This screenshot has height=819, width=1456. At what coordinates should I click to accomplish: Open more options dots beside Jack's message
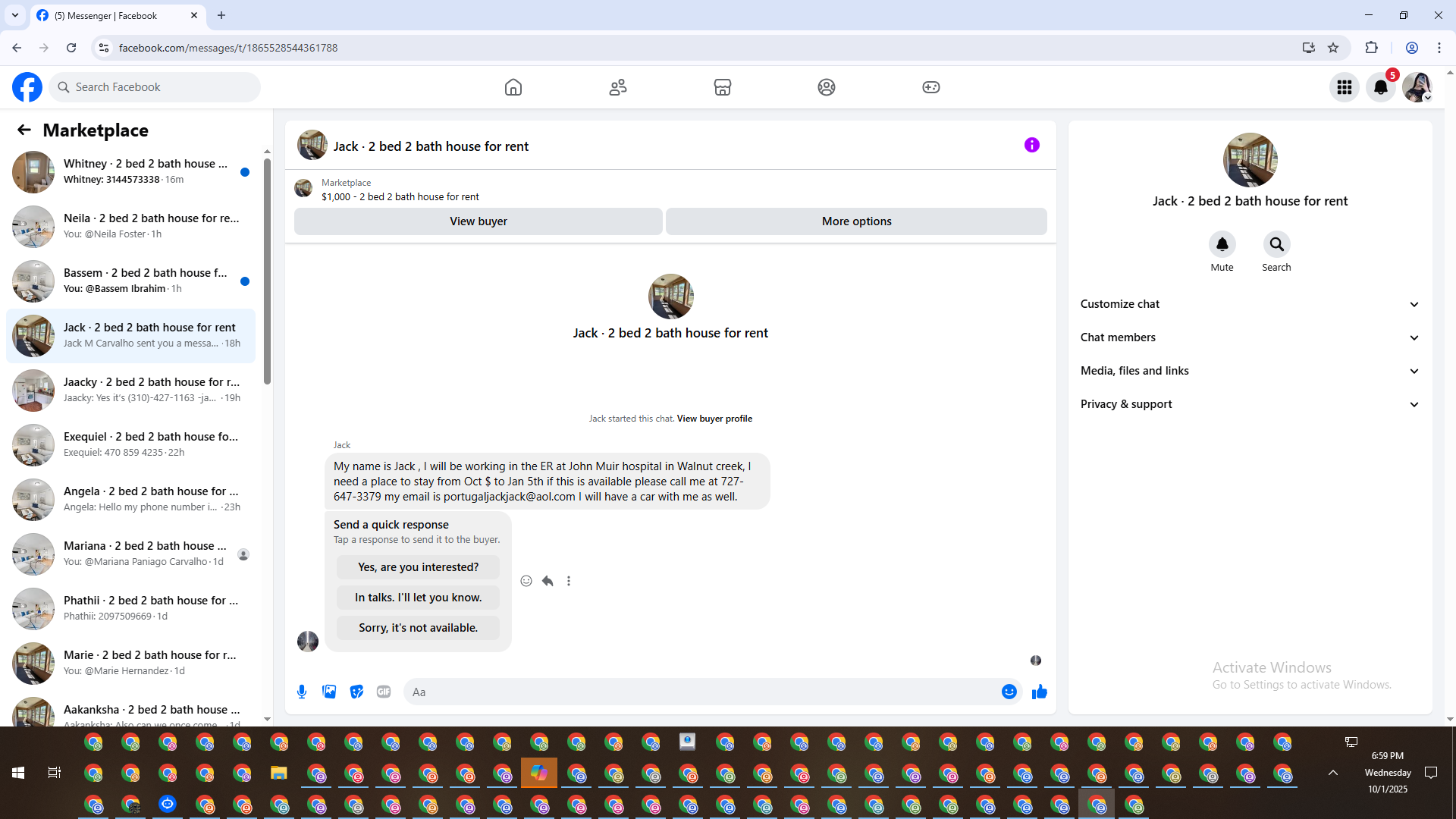[x=569, y=581]
